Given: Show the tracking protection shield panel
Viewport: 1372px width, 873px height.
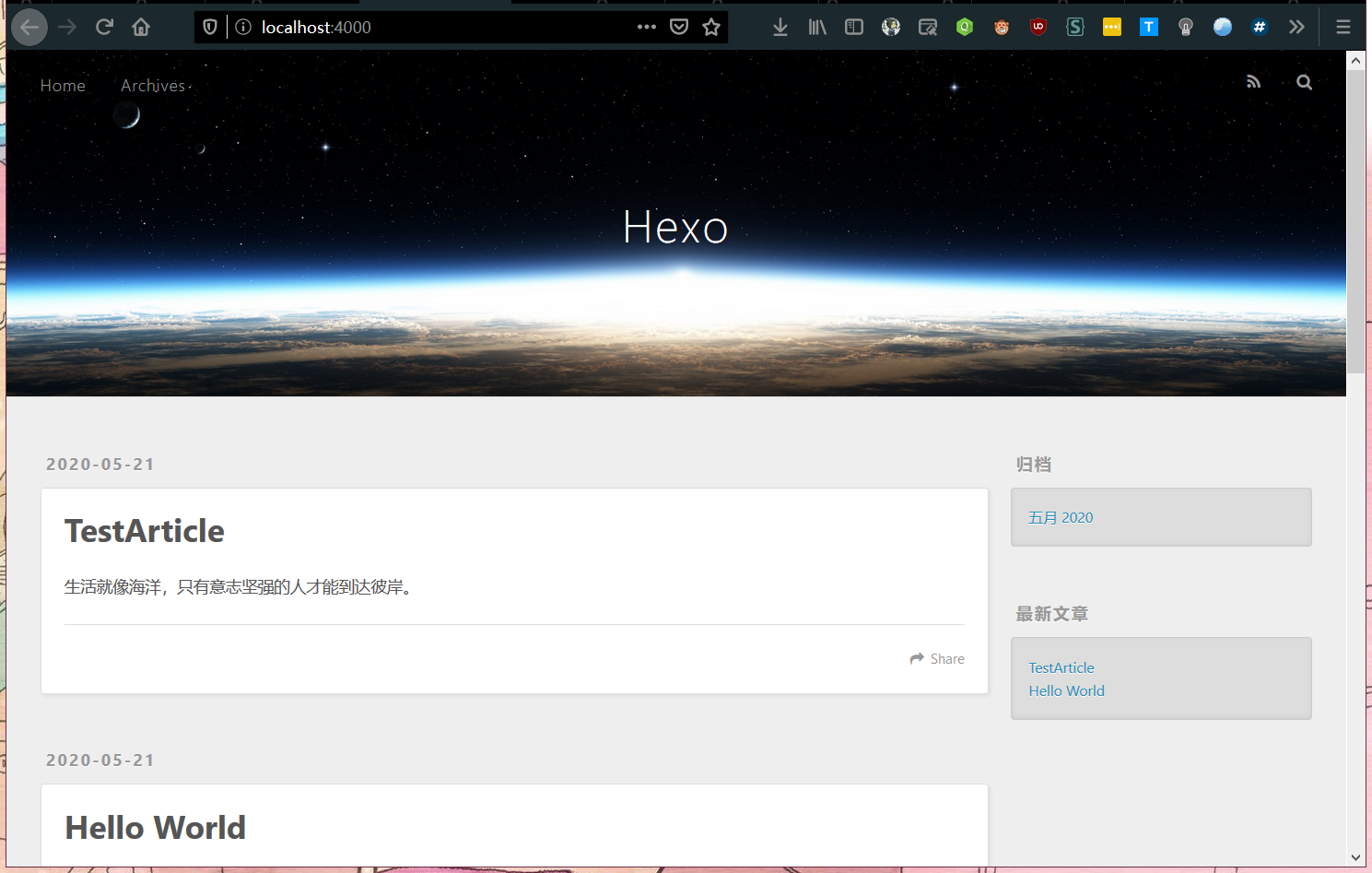Looking at the screenshot, I should point(210,27).
